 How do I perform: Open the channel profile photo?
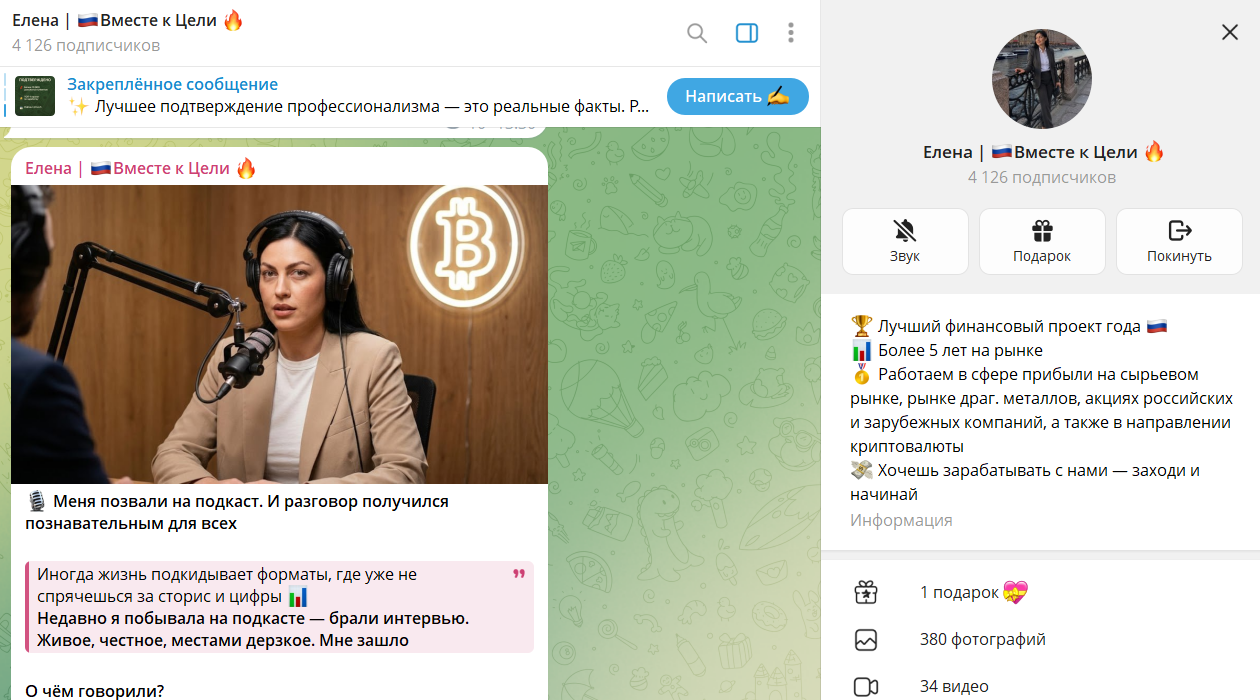[1042, 79]
